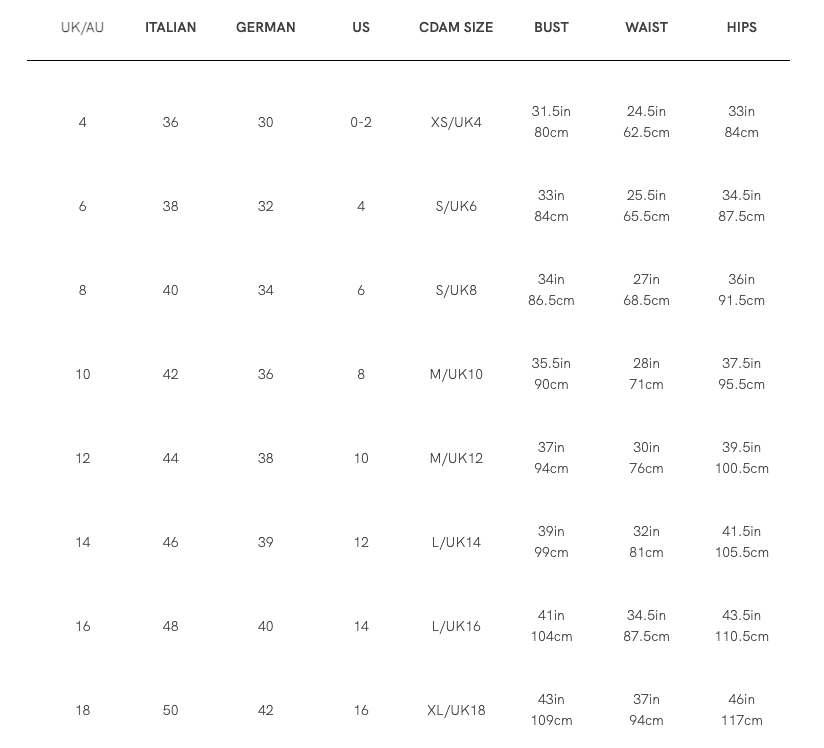This screenshot has width=824, height=748.
Task: Click the US size 0-2 cell
Action: (x=361, y=123)
